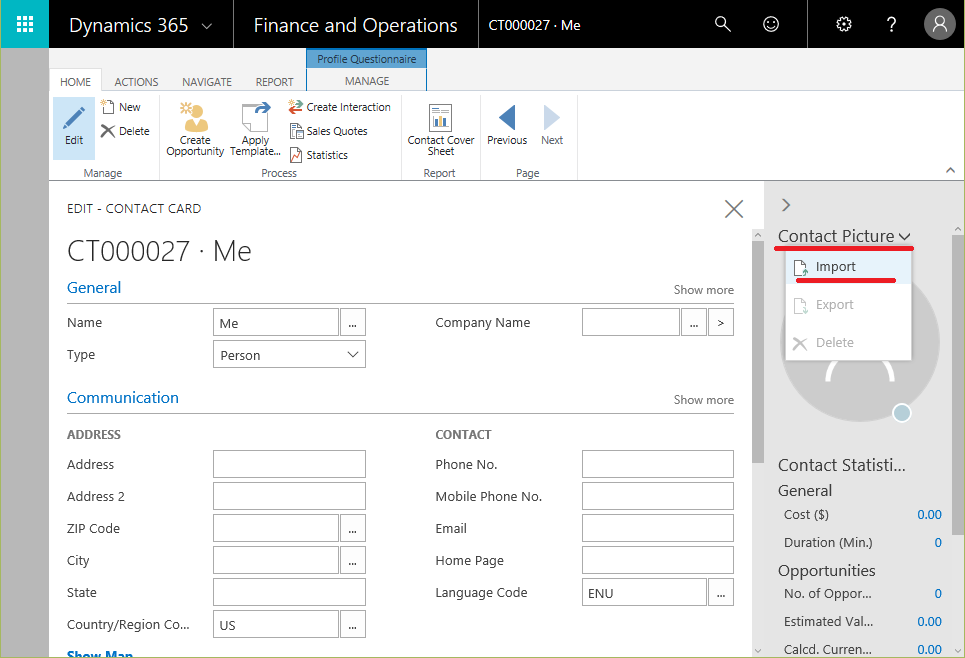965x658 pixels.
Task: Switch to the HOME ribbon tab
Action: coord(75,82)
